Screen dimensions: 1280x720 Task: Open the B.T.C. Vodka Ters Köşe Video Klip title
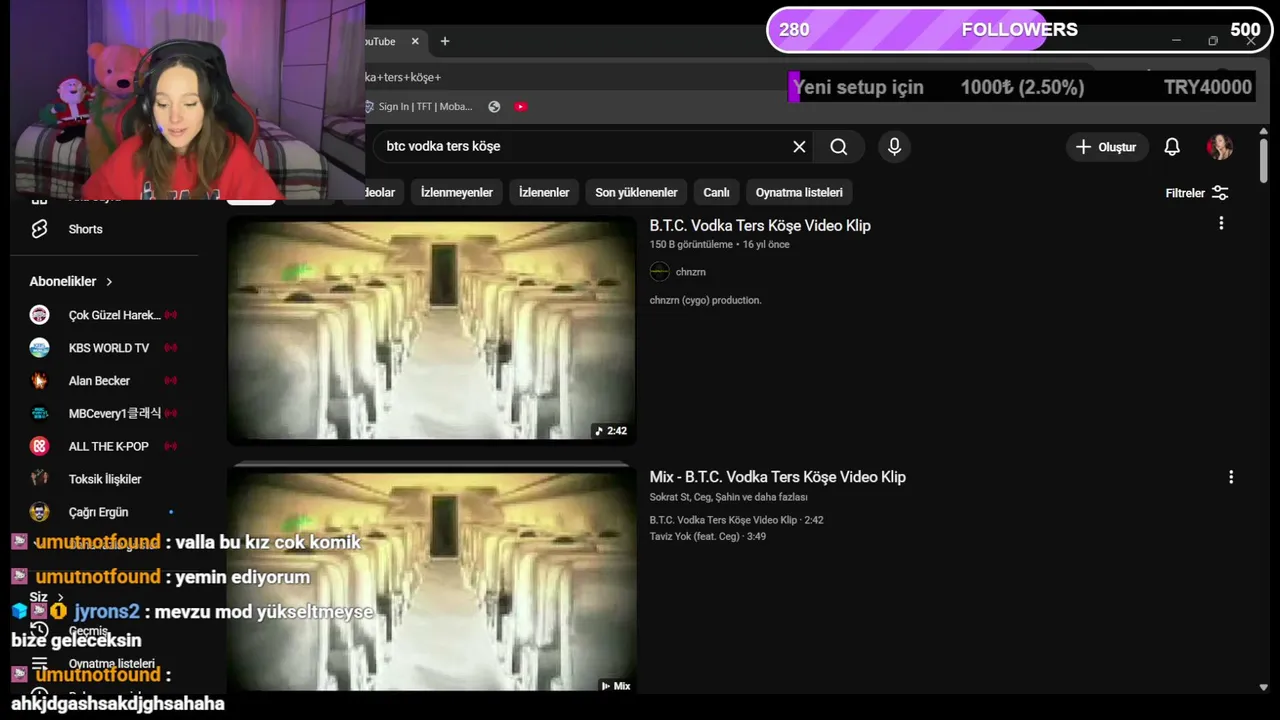coord(760,225)
